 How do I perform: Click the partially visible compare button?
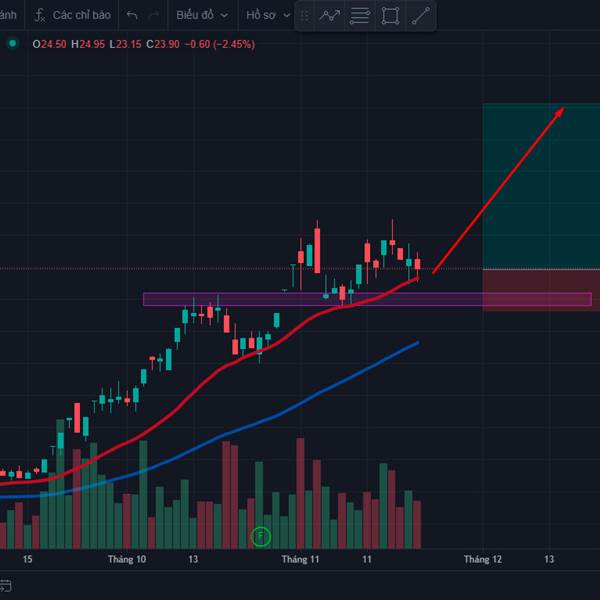point(8,15)
